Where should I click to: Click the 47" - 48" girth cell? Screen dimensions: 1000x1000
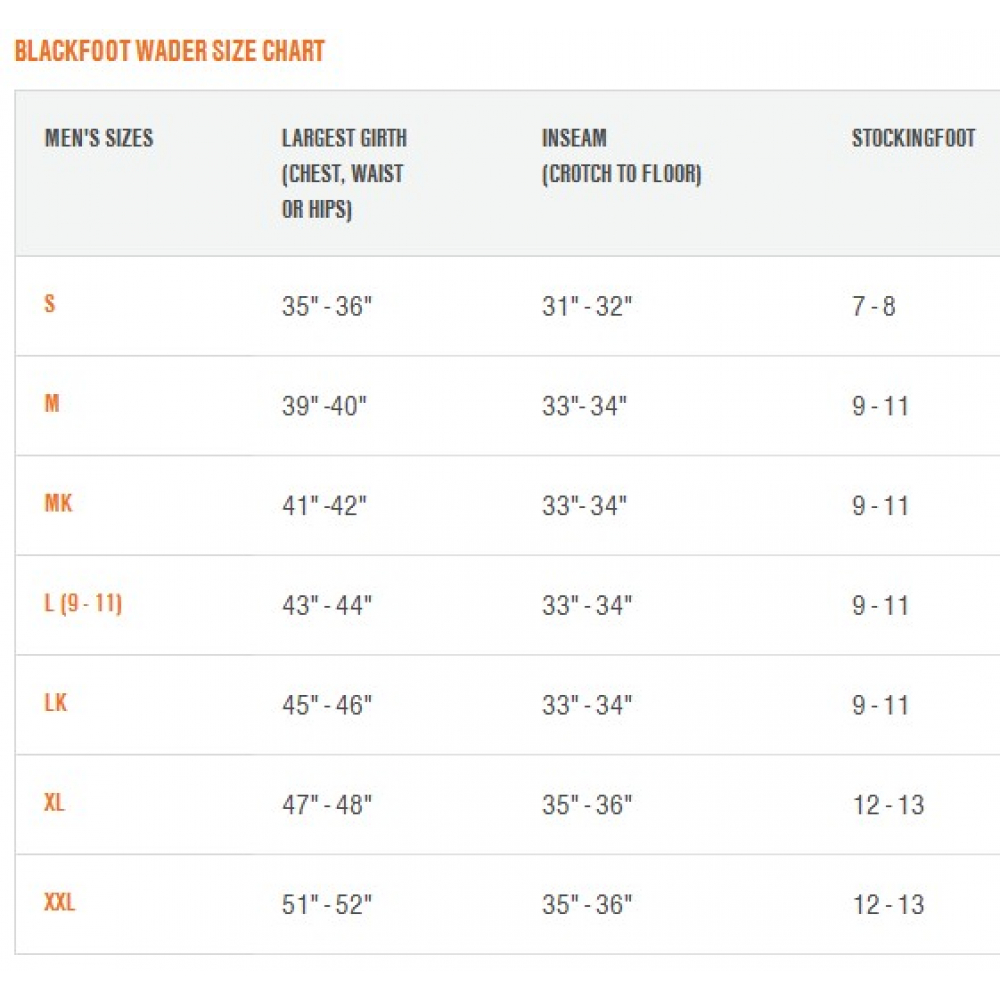[327, 805]
